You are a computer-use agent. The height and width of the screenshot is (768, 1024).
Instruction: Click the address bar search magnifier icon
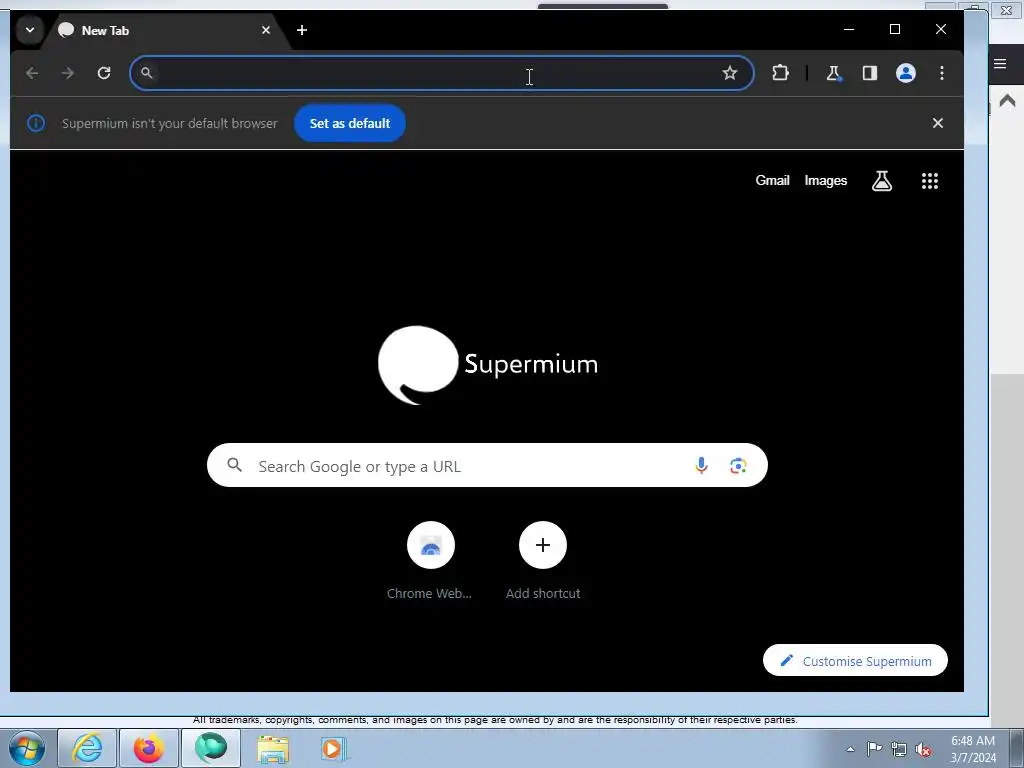click(147, 73)
